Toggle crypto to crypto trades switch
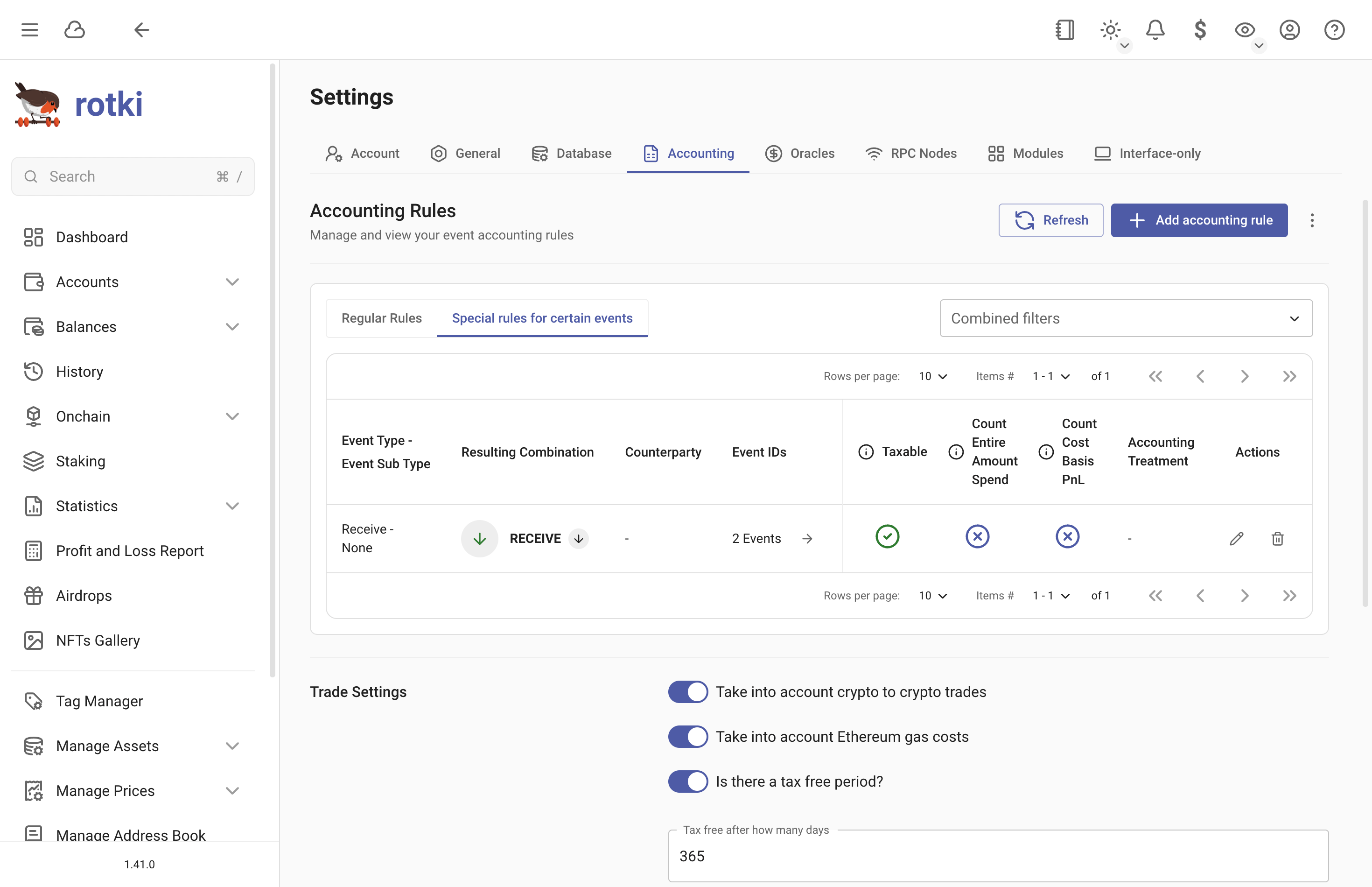Image resolution: width=1372 pixels, height=887 pixels. [x=687, y=692]
